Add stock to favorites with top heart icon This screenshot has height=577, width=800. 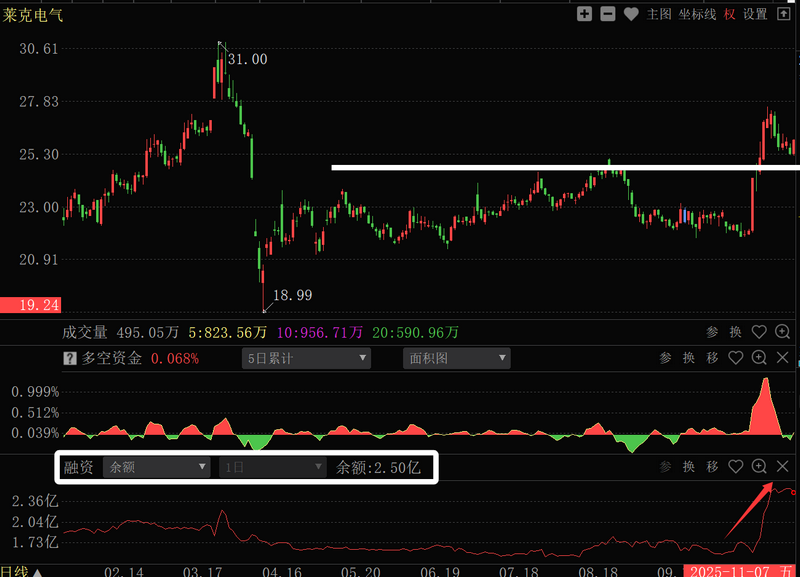(x=631, y=14)
